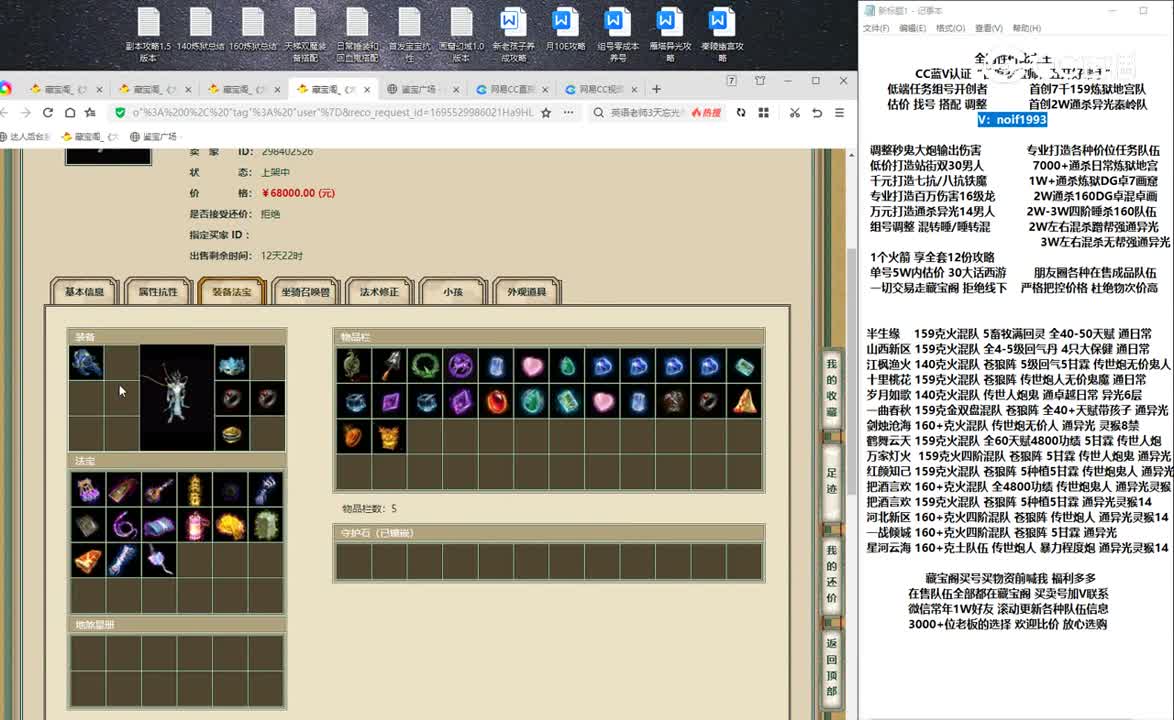Screen dimensions: 1174x720
Task: Click the teal orb inventory item
Action: (532, 401)
